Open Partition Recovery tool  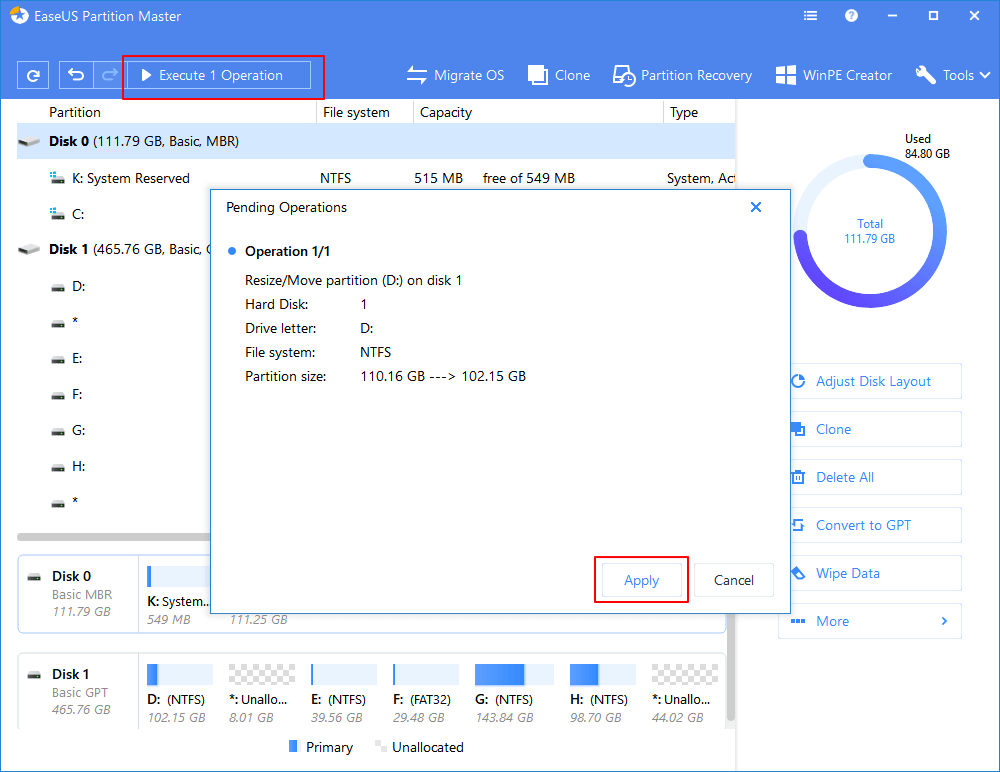pos(682,75)
